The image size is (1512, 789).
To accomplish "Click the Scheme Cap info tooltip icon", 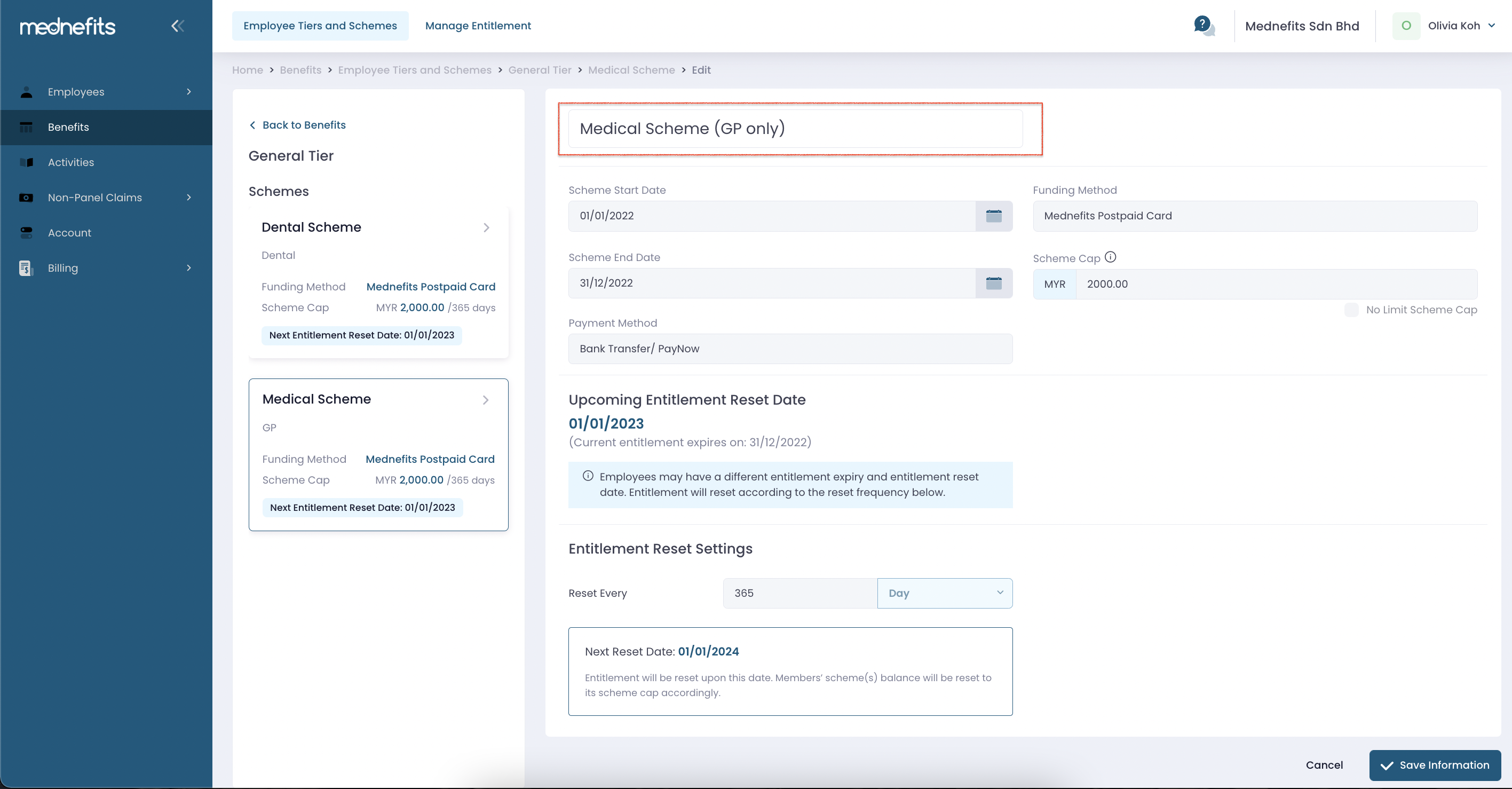I will pyautogui.click(x=1111, y=257).
